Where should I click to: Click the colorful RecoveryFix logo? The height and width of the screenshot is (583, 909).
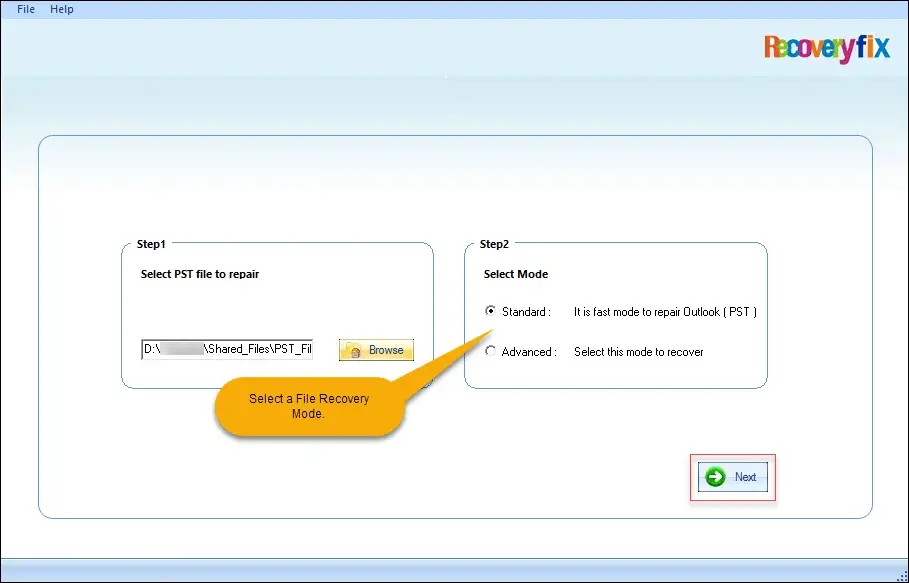(826, 48)
